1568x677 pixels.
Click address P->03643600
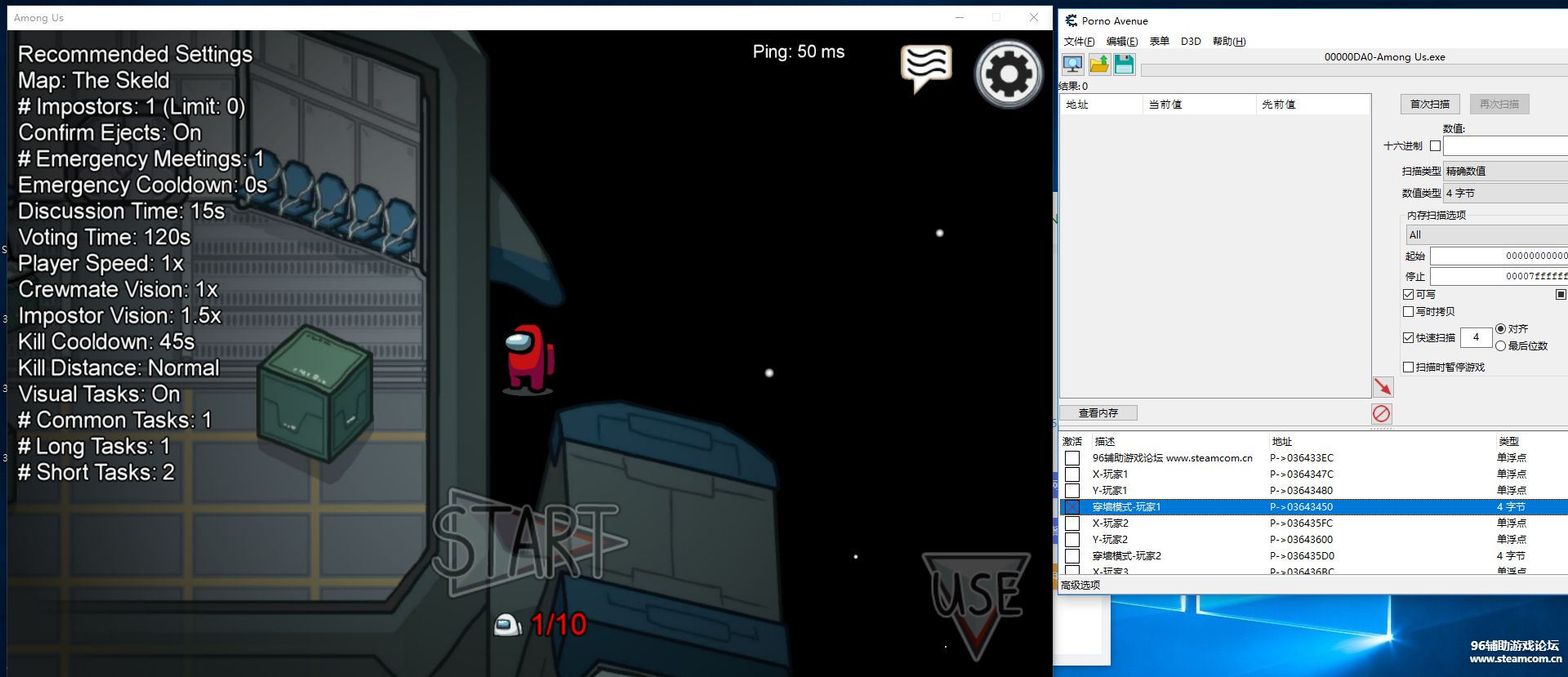(x=1302, y=540)
